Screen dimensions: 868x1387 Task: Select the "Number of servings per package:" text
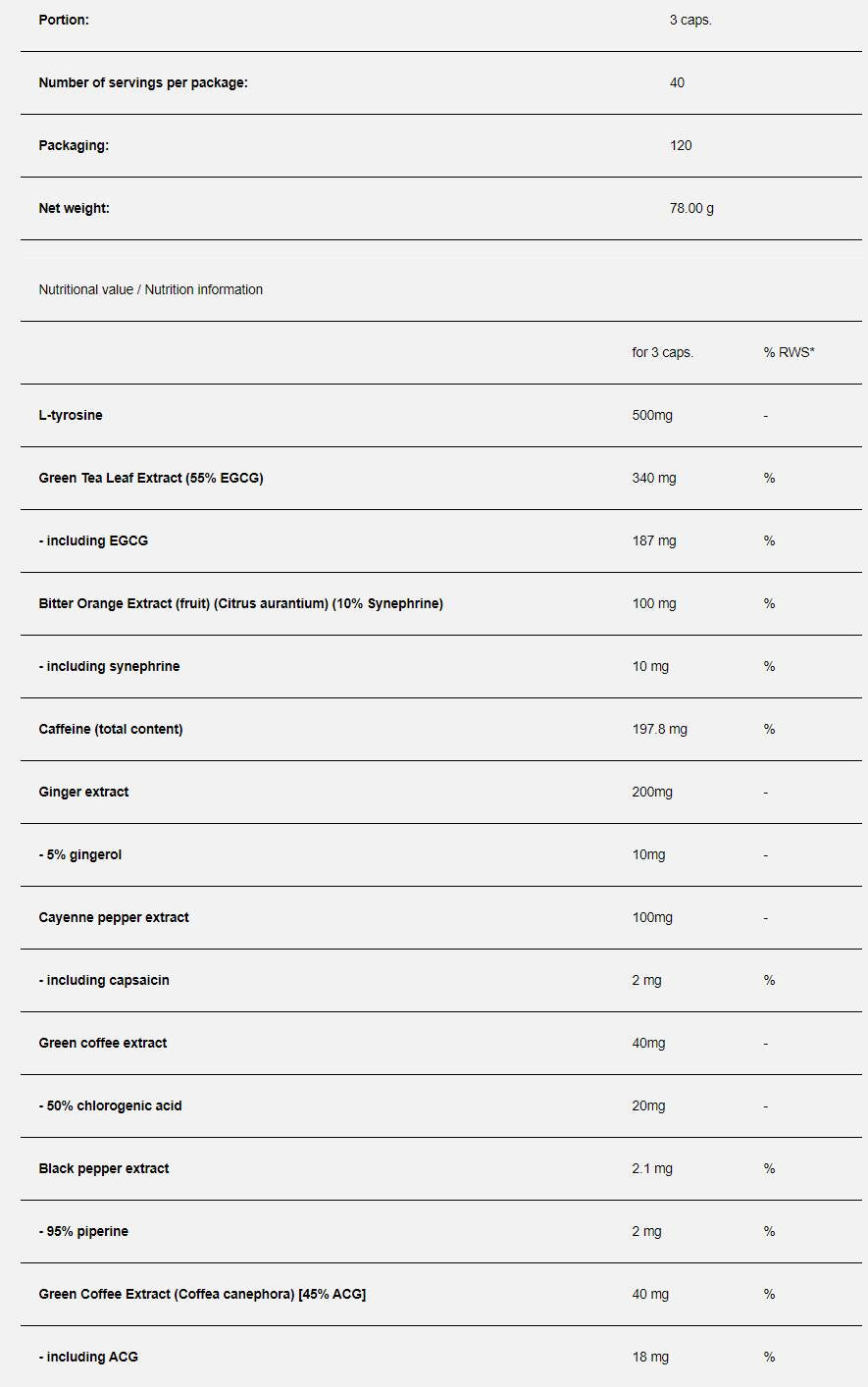tap(143, 82)
